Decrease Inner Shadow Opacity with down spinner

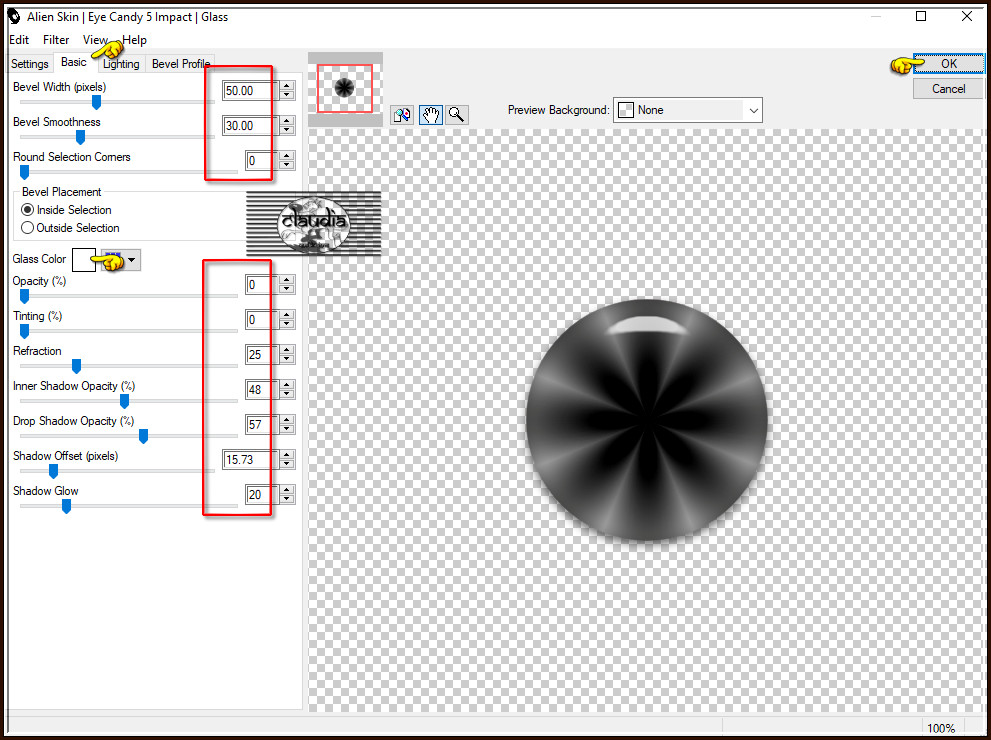point(287,395)
